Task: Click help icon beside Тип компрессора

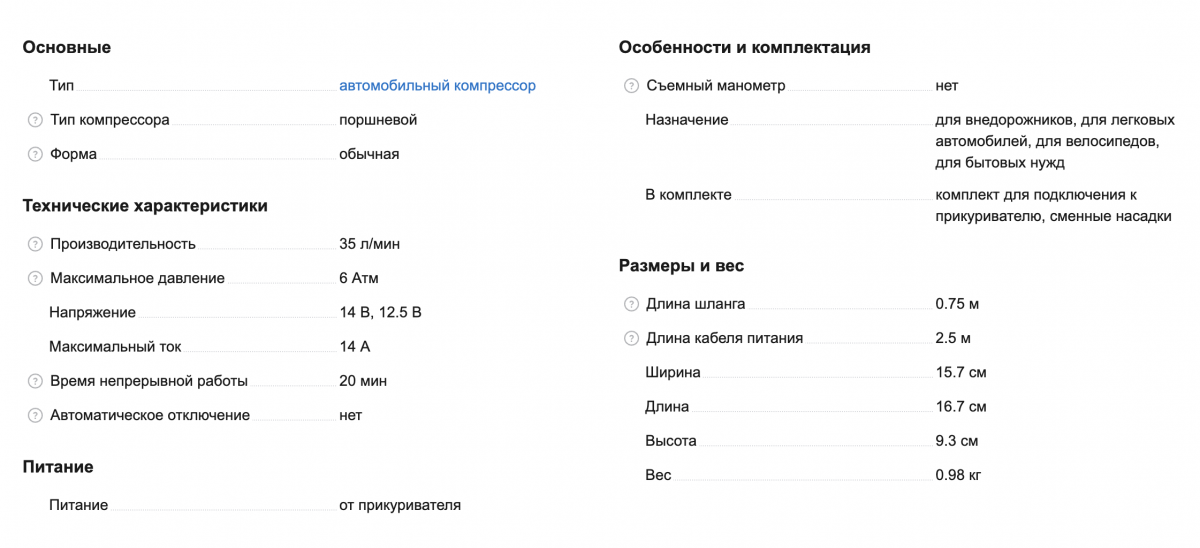Action: (x=35, y=120)
